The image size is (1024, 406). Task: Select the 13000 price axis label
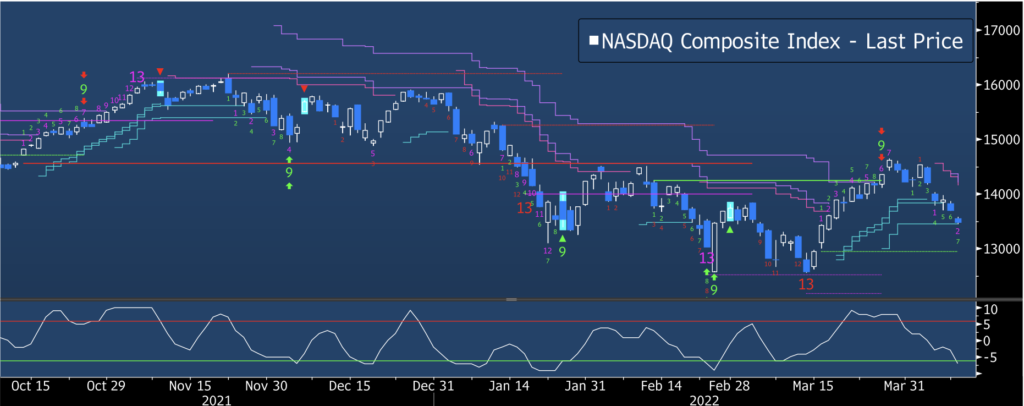1000,249
